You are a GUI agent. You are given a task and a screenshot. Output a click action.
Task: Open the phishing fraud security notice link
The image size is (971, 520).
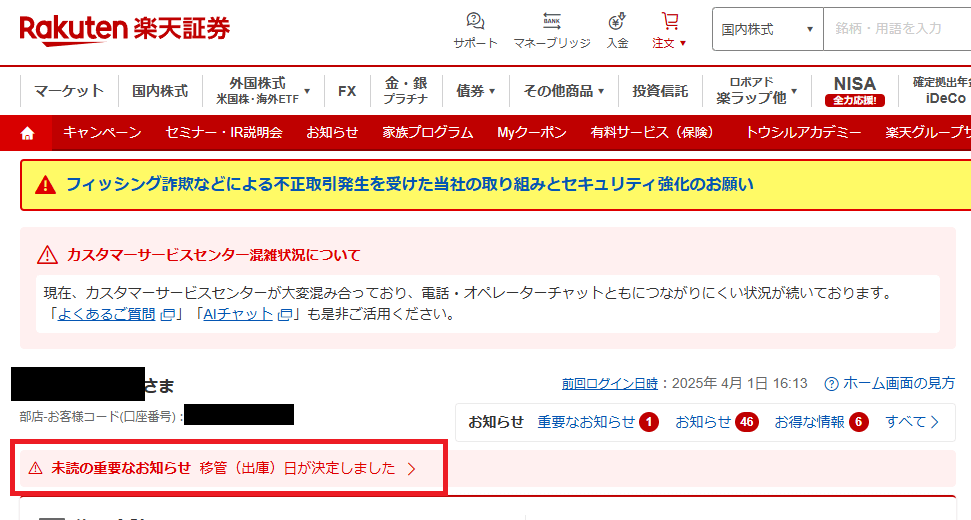[409, 184]
